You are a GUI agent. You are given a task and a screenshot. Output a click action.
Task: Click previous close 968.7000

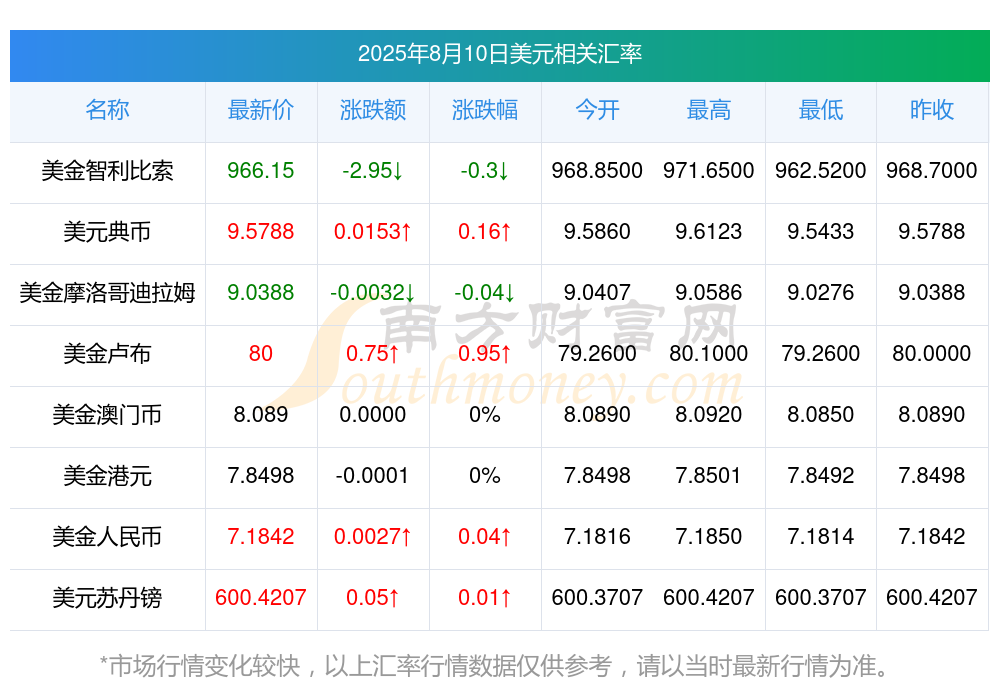932,170
